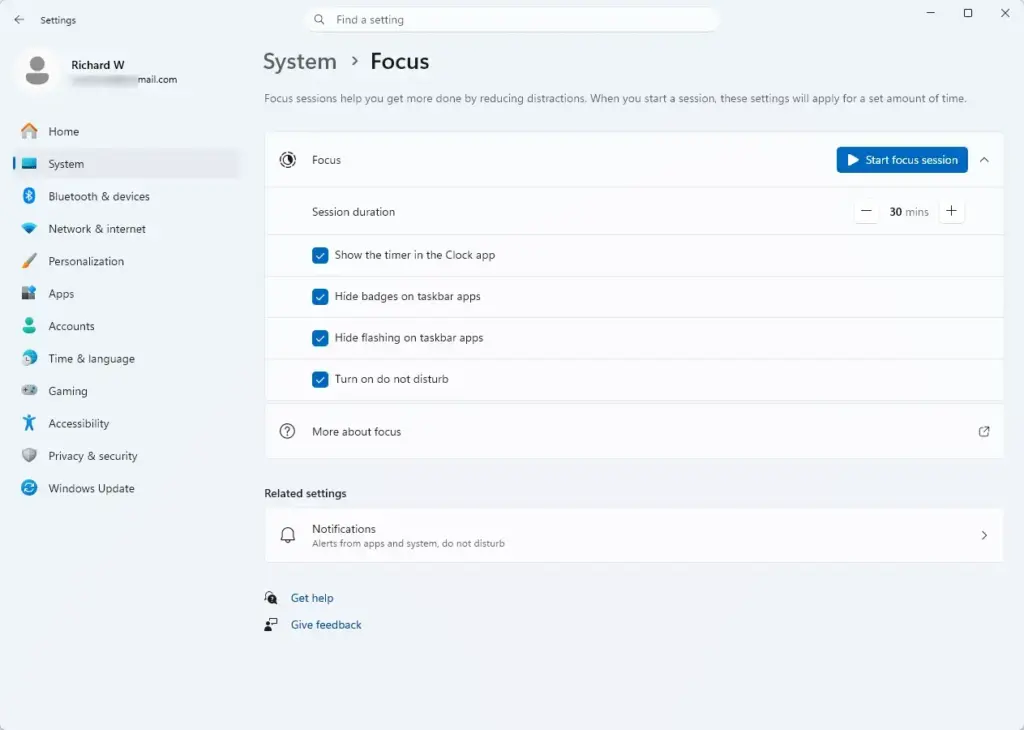Click the Find a setting search box
1024x730 pixels.
[x=511, y=20]
